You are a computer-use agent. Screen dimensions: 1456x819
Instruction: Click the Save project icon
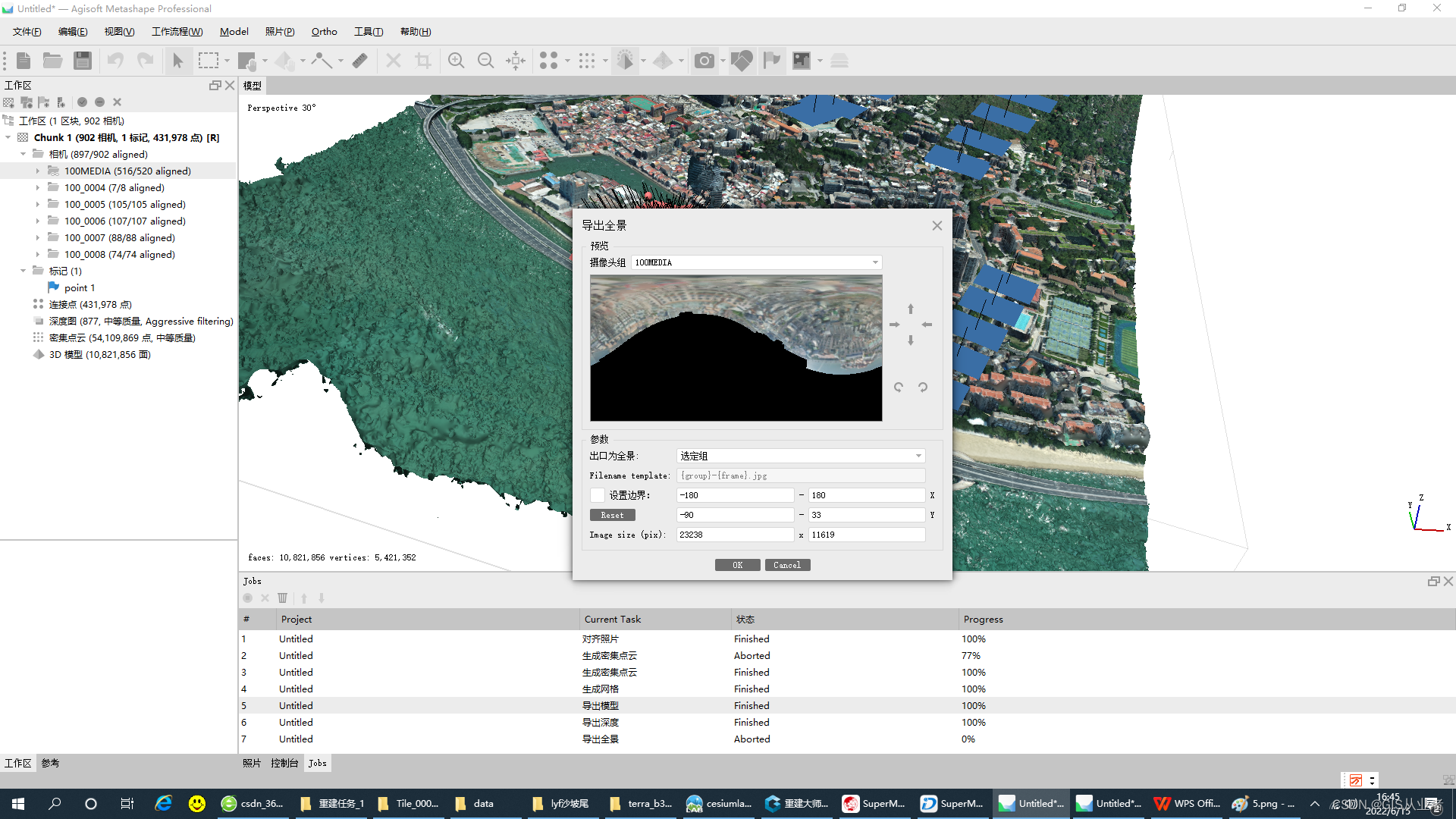[83, 60]
